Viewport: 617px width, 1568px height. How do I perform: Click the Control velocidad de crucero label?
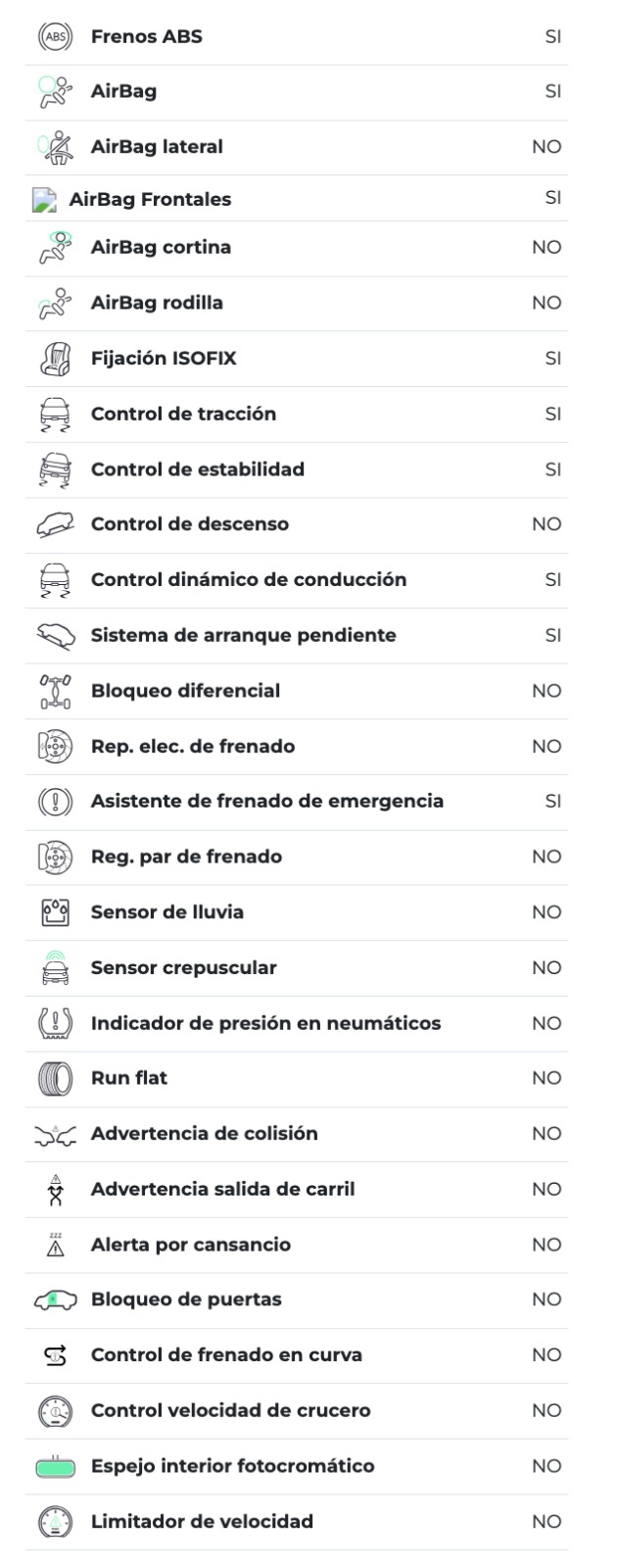coord(230,1411)
